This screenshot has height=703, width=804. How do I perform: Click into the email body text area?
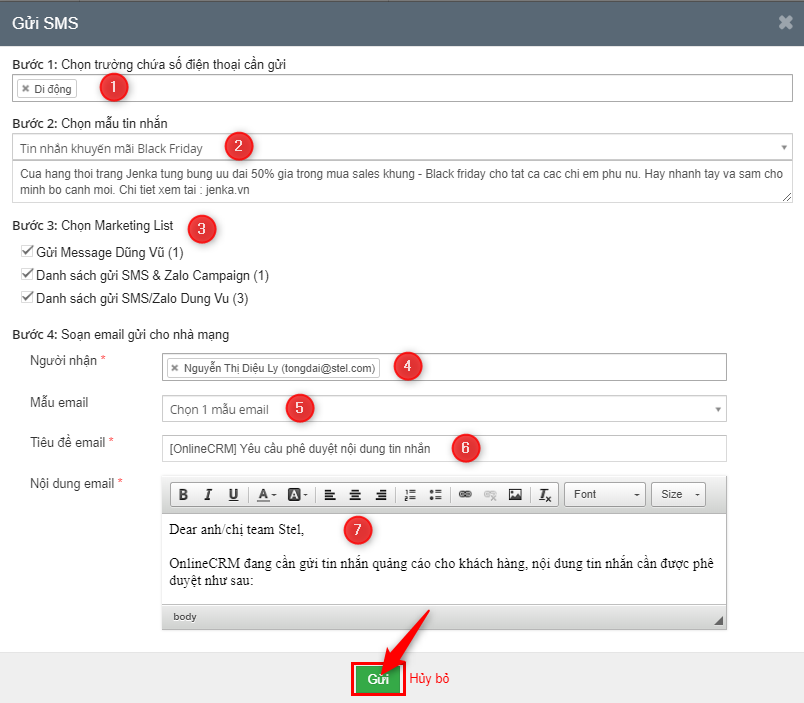tap(444, 559)
